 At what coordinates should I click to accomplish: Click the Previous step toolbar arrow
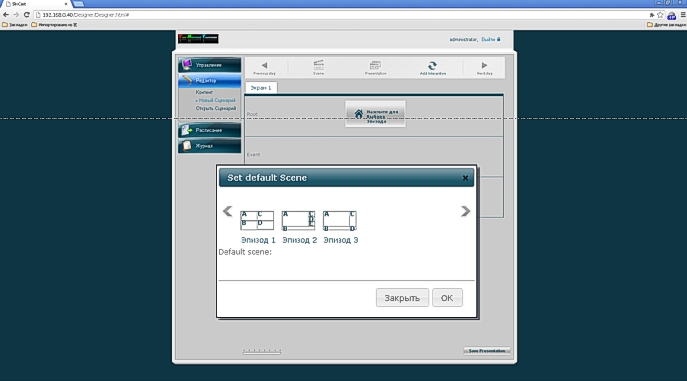(x=264, y=65)
